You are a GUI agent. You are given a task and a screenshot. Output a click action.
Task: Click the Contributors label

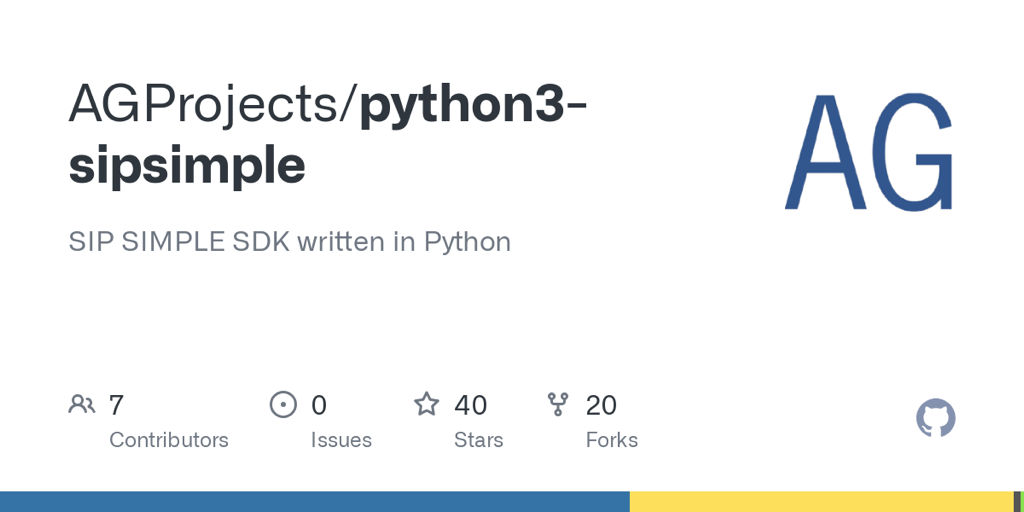168,440
